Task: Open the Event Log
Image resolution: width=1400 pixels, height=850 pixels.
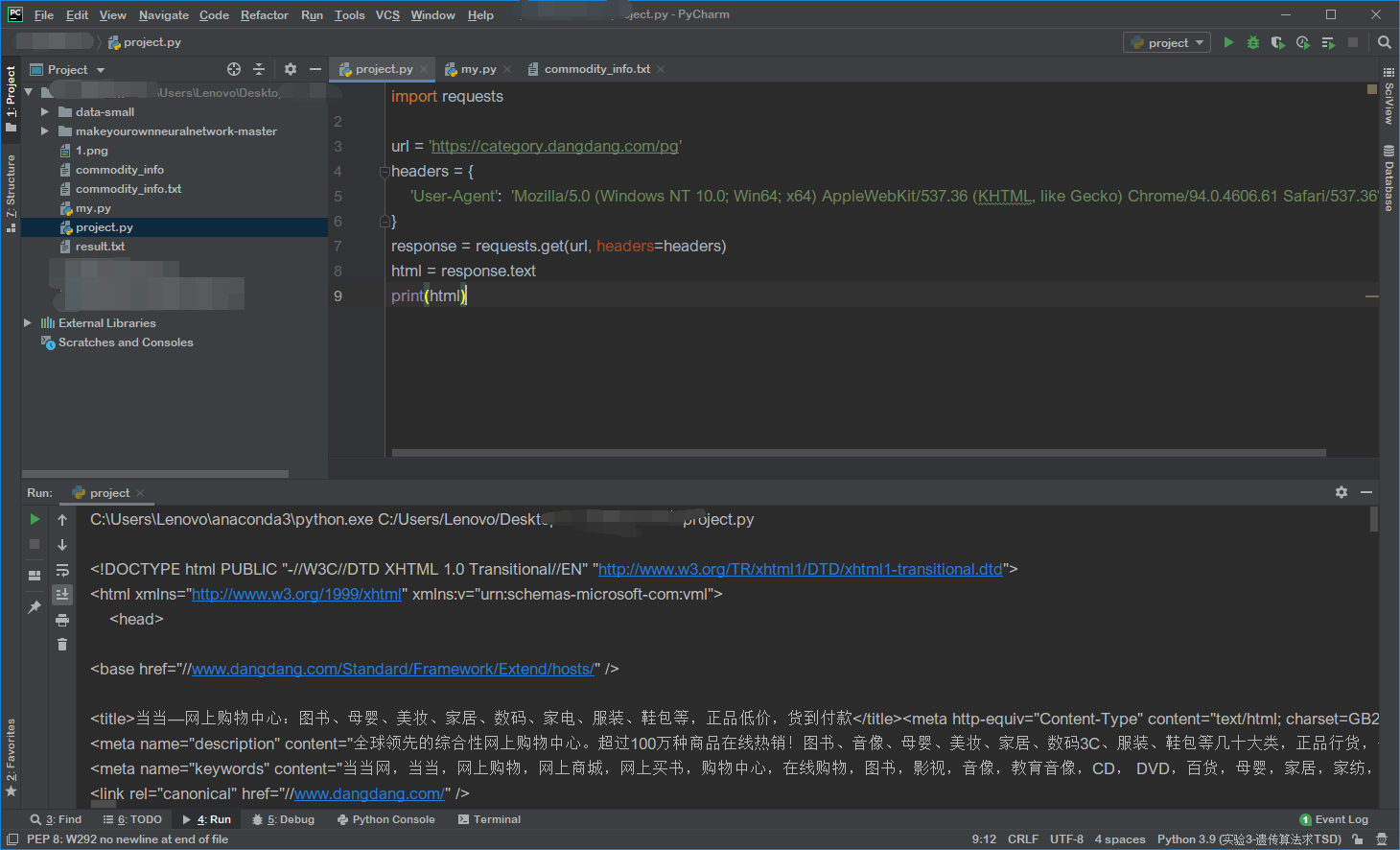Action: click(1334, 819)
